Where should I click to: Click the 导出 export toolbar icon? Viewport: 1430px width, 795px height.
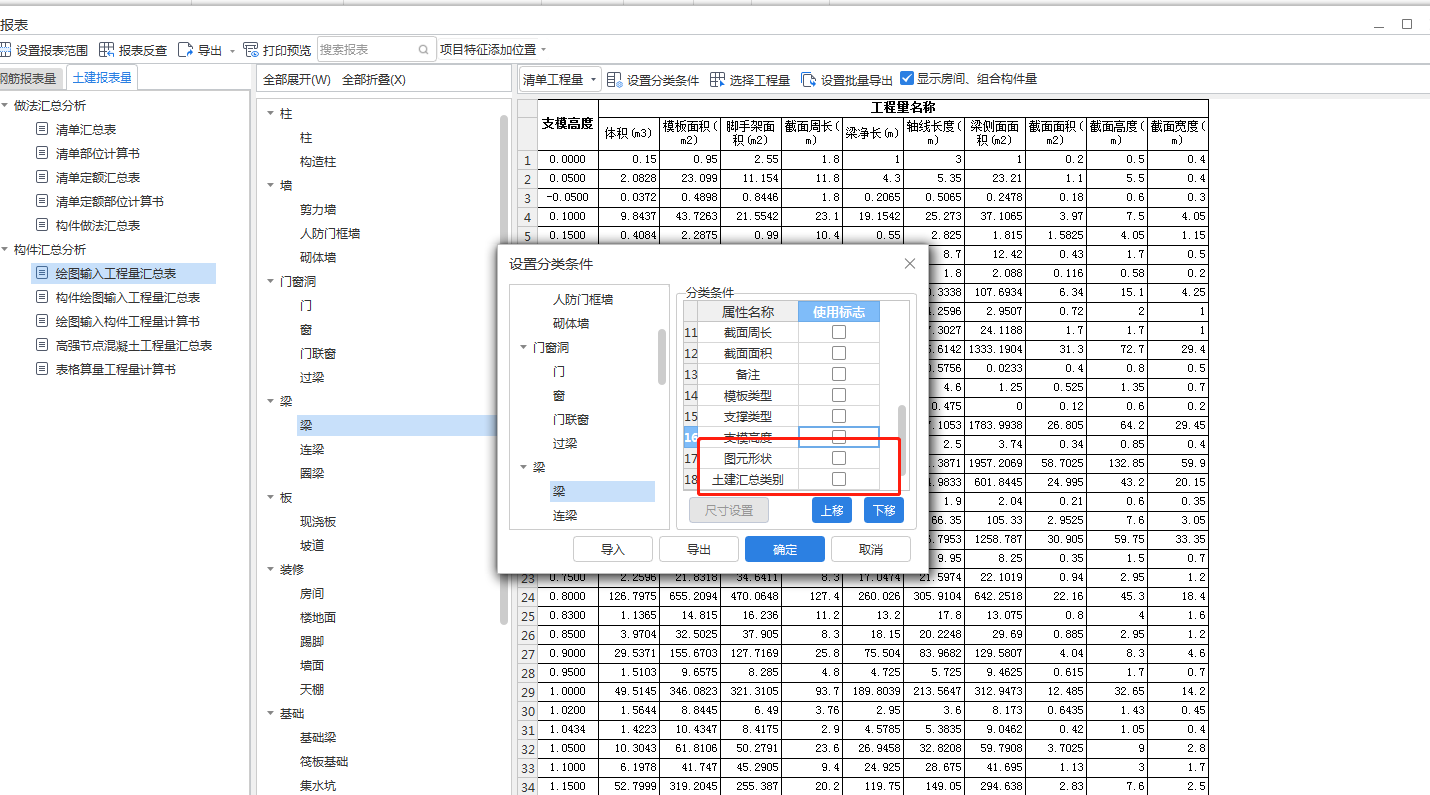[185, 49]
